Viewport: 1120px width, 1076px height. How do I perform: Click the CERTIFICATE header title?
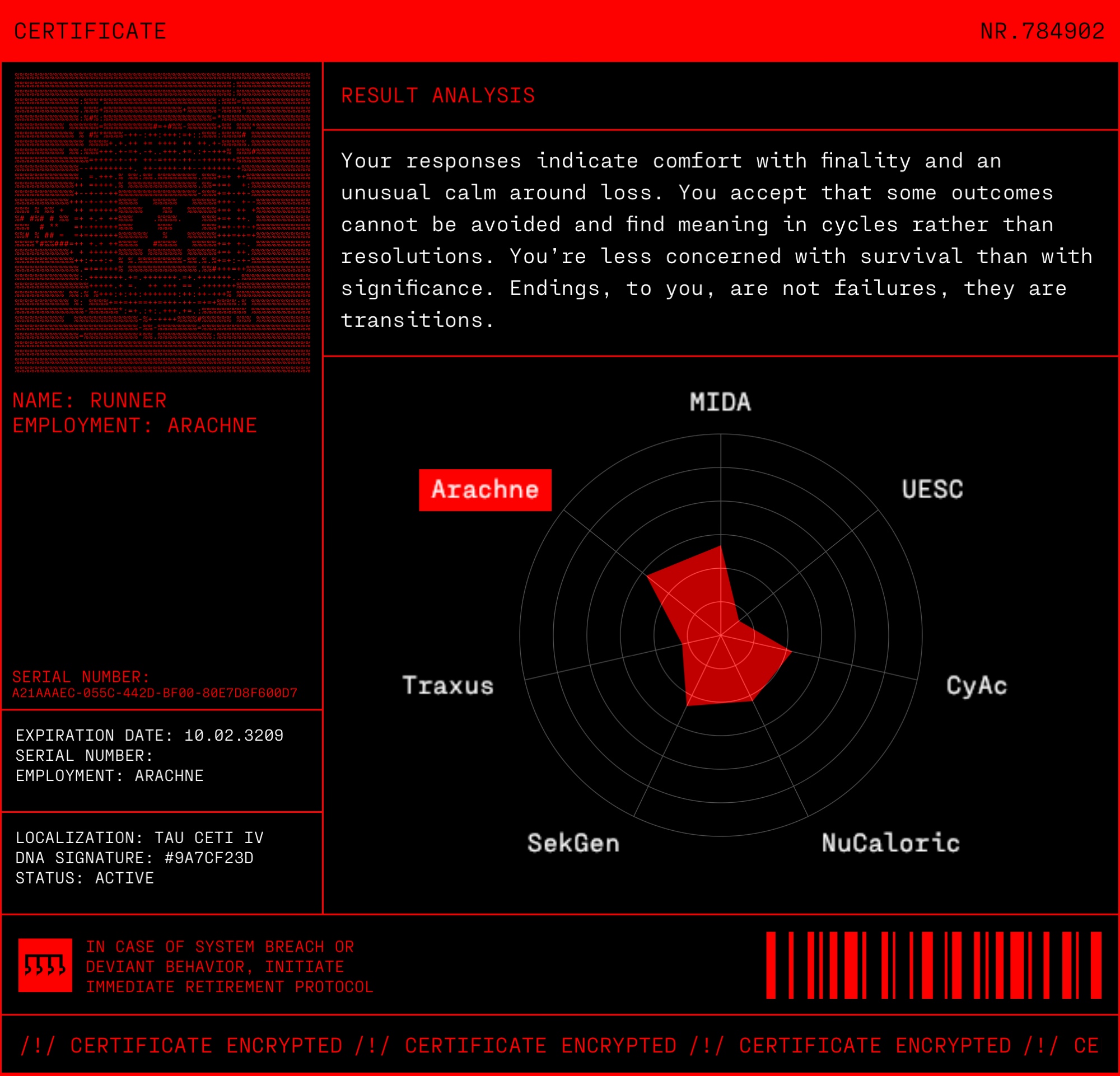90,31
